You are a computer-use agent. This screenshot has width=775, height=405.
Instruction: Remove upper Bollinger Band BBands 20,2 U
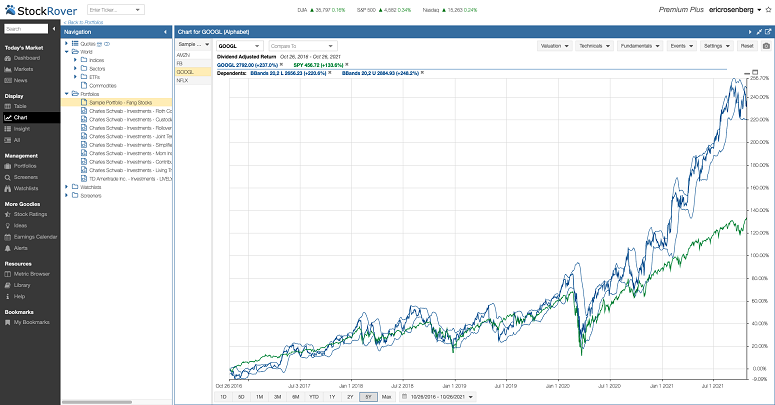click(x=422, y=73)
